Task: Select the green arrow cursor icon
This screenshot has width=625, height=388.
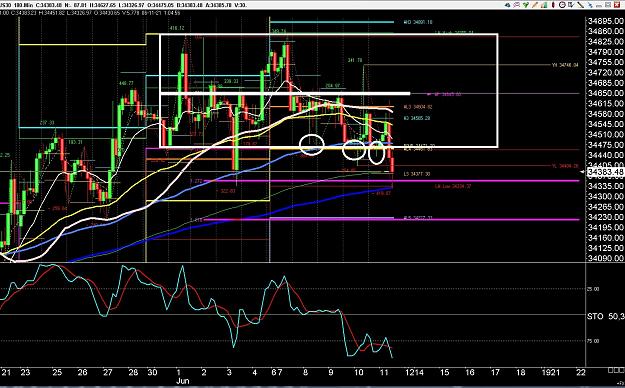Action: coord(526,5)
